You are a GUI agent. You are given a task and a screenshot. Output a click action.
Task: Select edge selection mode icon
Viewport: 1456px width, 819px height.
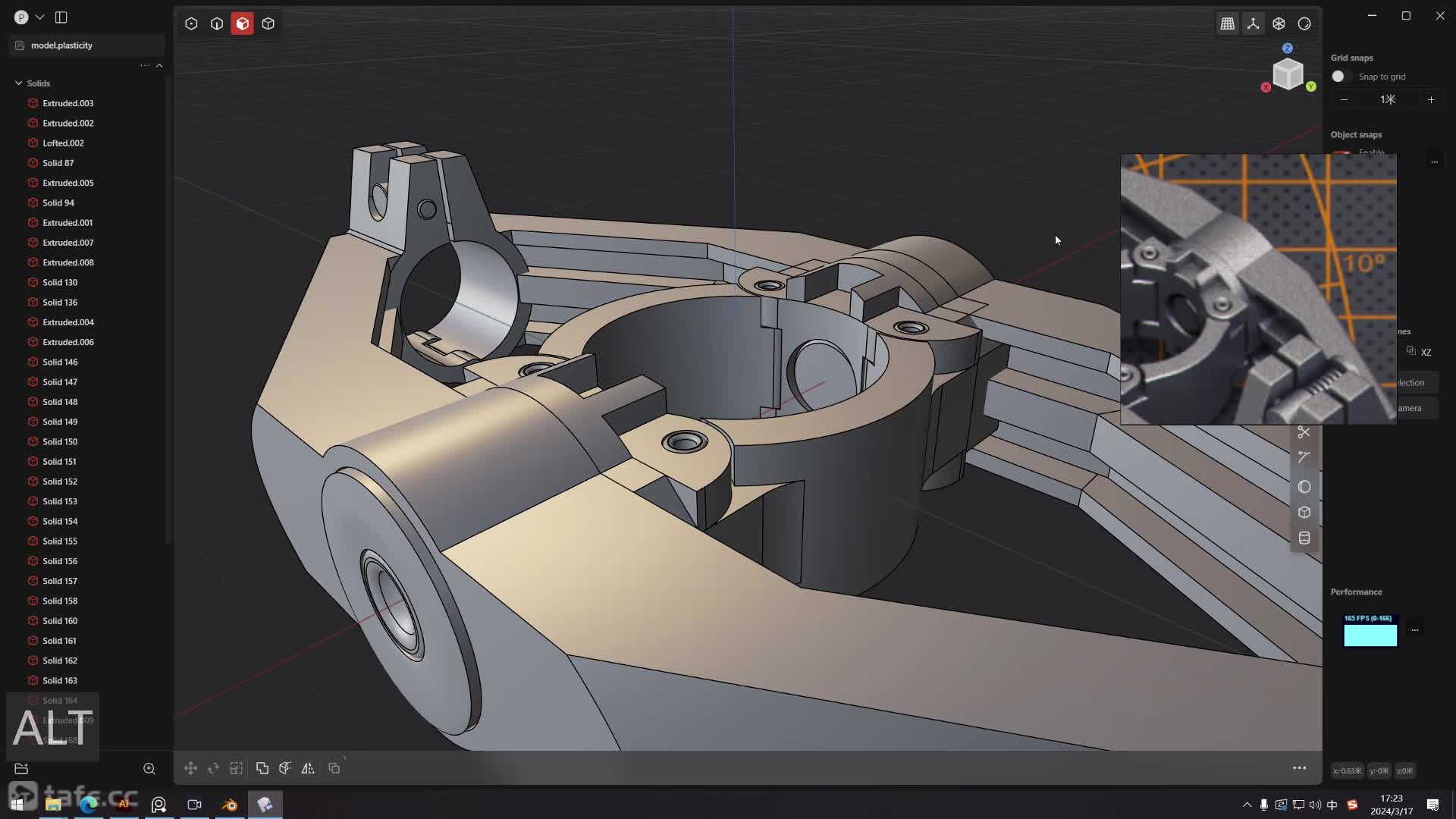click(x=217, y=24)
